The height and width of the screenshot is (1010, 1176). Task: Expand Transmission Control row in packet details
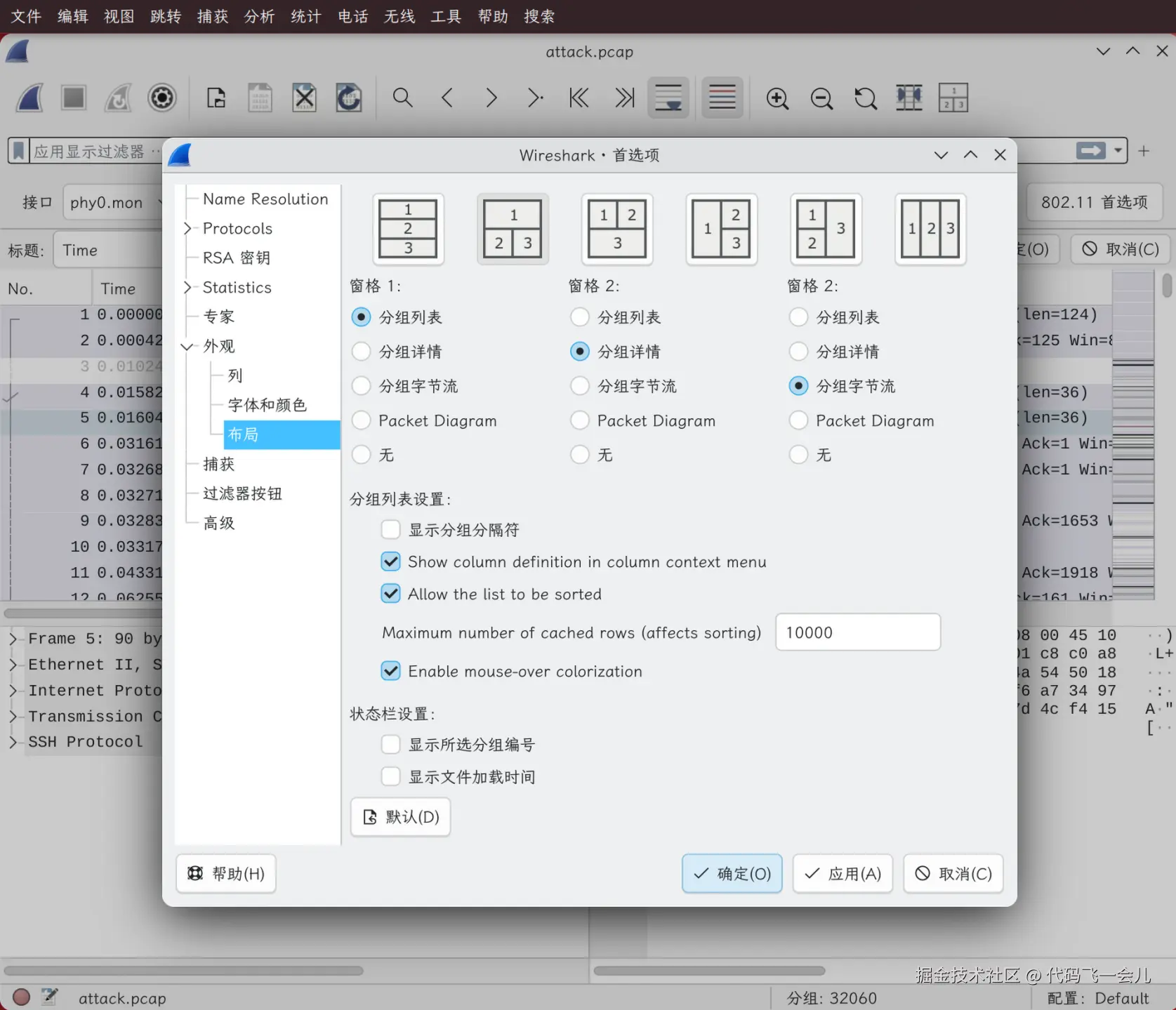click(x=13, y=717)
